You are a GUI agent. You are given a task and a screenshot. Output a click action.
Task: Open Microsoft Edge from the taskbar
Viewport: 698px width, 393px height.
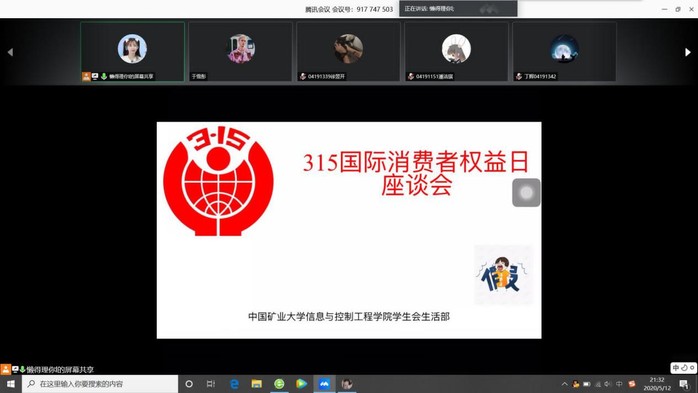tap(234, 384)
